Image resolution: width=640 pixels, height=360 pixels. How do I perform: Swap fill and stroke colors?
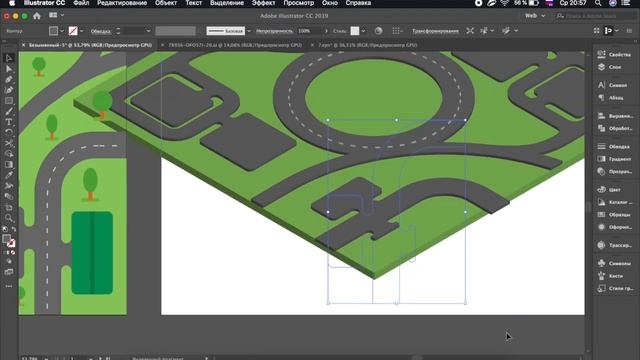point(13,229)
